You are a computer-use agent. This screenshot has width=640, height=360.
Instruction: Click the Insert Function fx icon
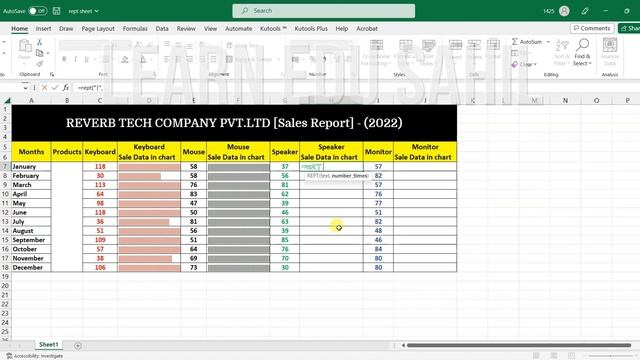[66, 88]
